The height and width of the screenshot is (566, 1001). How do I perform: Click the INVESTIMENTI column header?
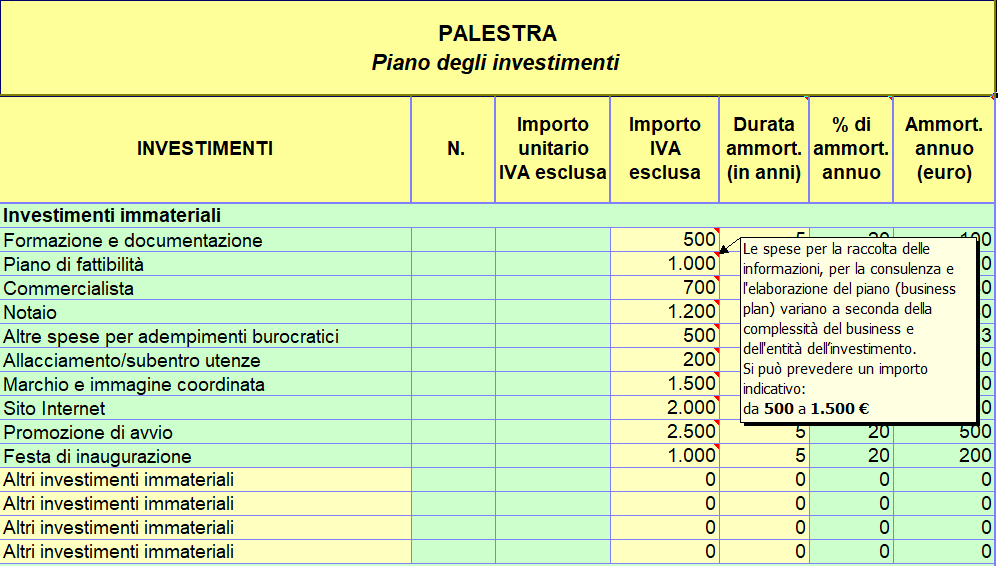coord(205,149)
